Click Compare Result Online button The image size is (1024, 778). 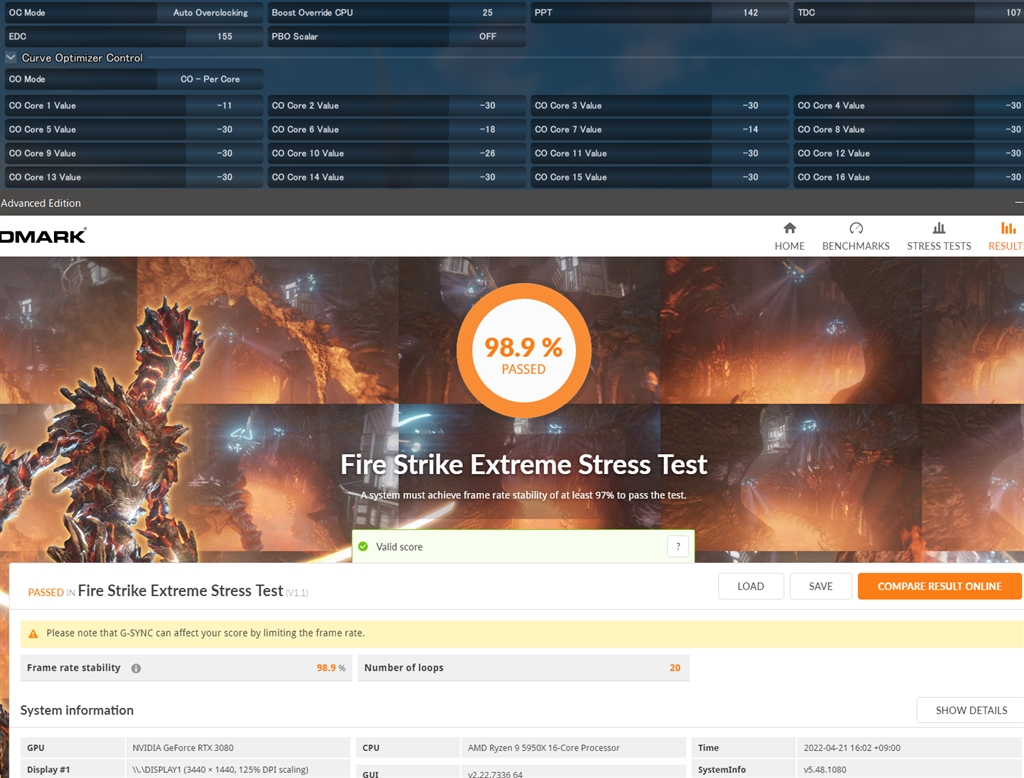click(x=939, y=586)
